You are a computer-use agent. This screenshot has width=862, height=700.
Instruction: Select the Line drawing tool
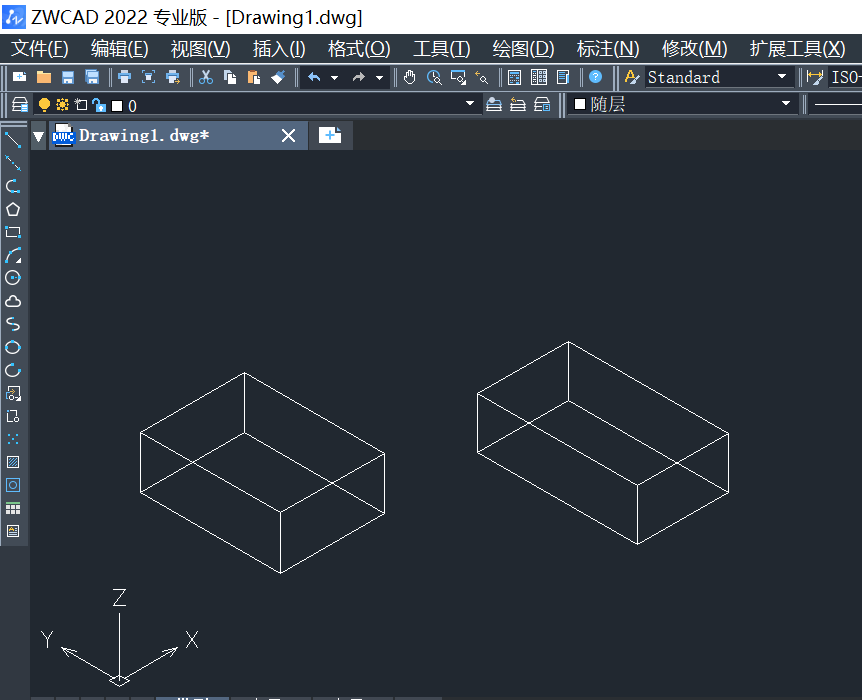click(13, 140)
